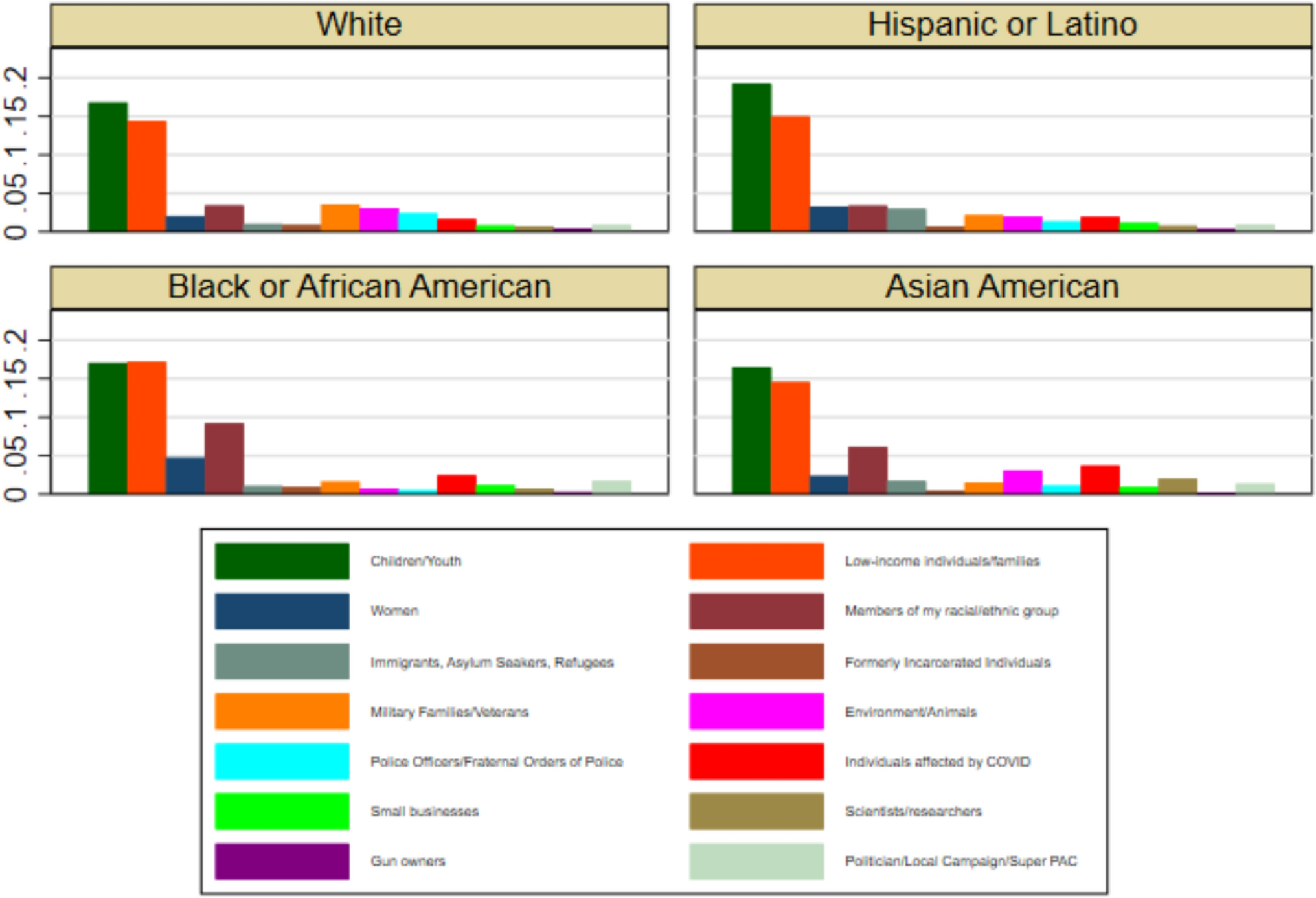Viewport: 1316px width, 898px height.
Task: Click the Environment/Animals magenta swatch
Action: [756, 711]
